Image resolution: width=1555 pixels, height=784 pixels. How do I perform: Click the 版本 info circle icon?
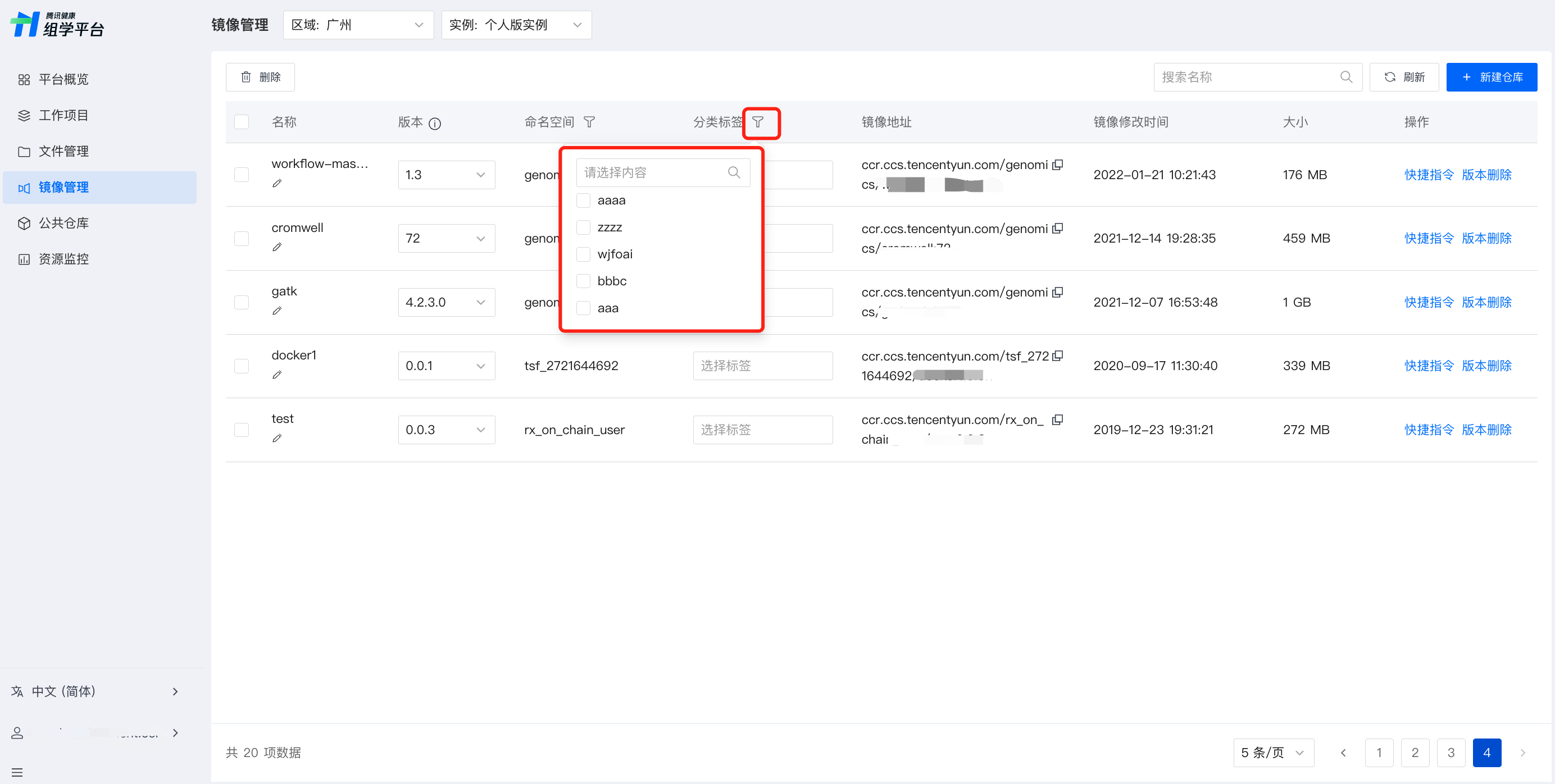(435, 124)
